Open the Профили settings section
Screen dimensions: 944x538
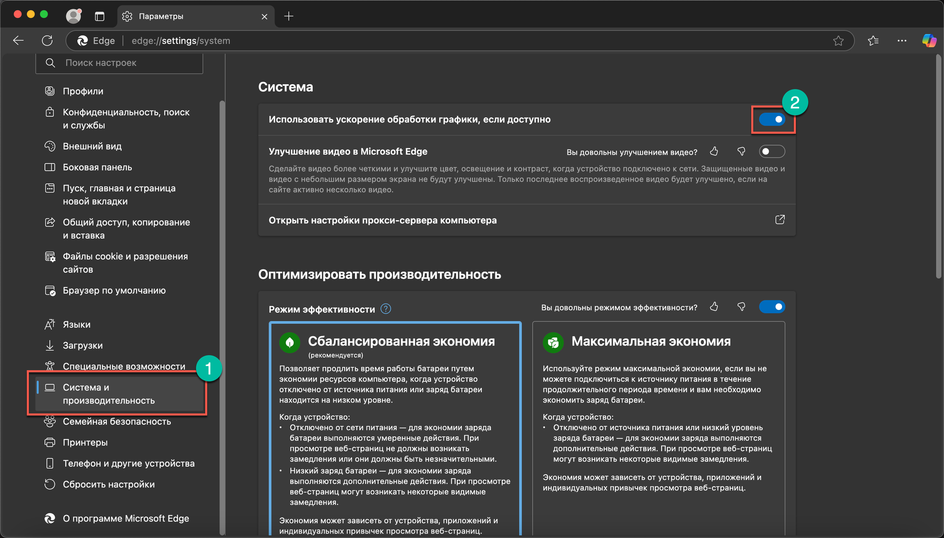[82, 91]
